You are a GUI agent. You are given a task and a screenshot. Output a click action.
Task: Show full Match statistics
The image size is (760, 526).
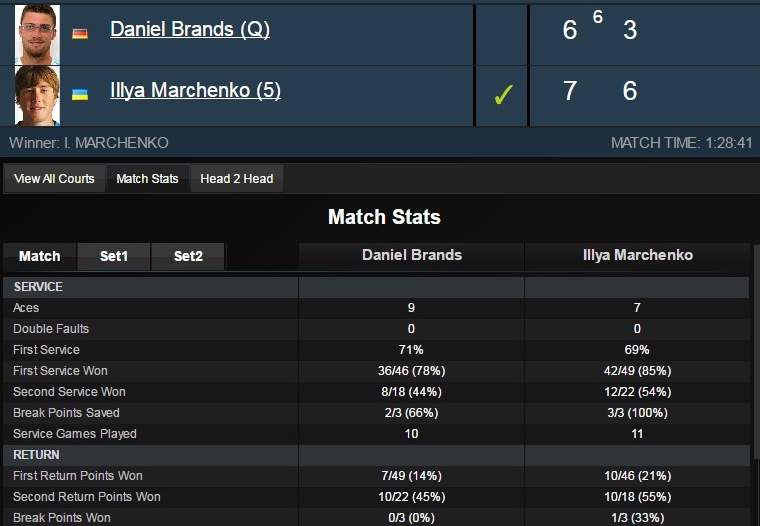pos(40,256)
